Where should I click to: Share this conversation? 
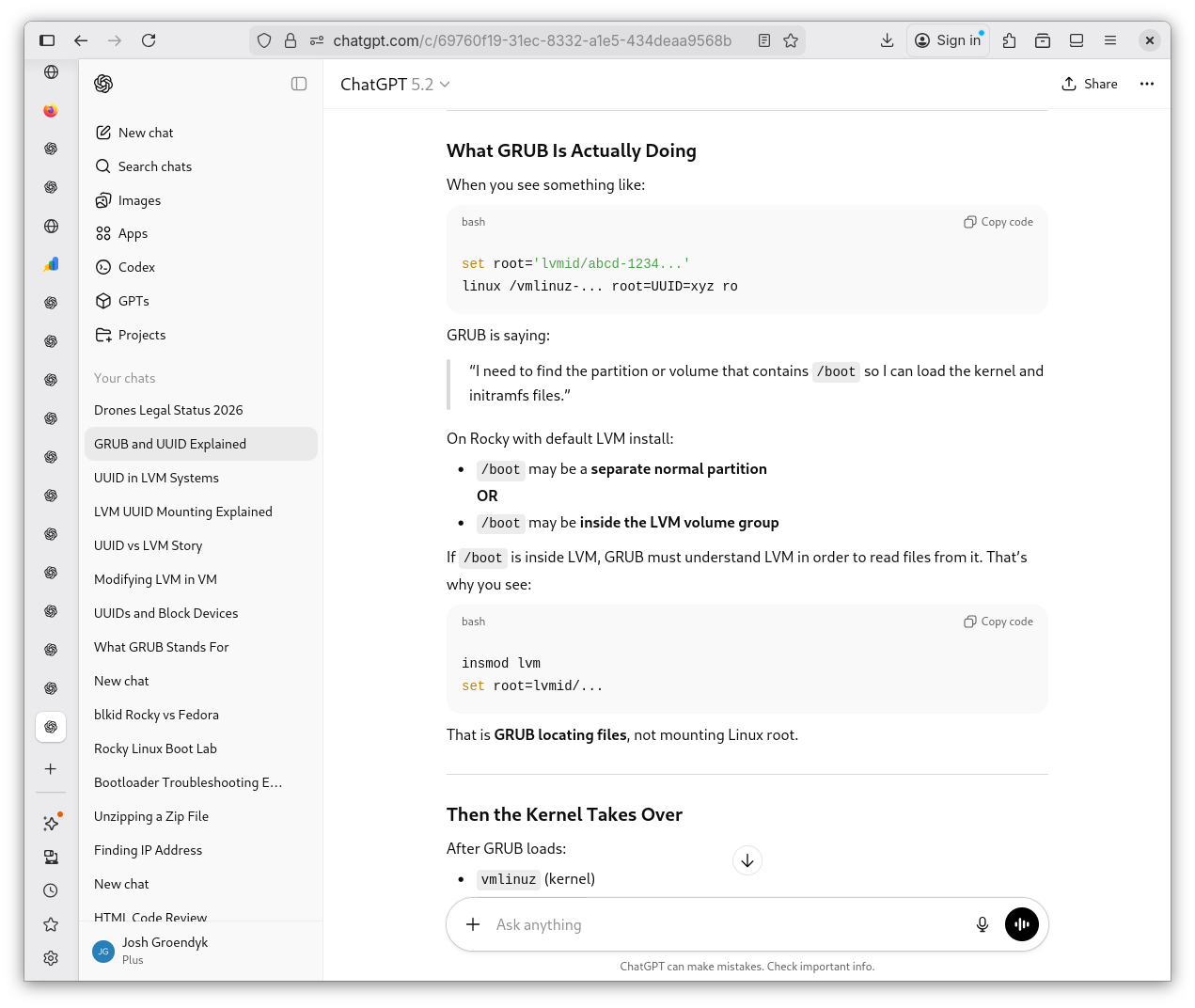click(x=1090, y=84)
